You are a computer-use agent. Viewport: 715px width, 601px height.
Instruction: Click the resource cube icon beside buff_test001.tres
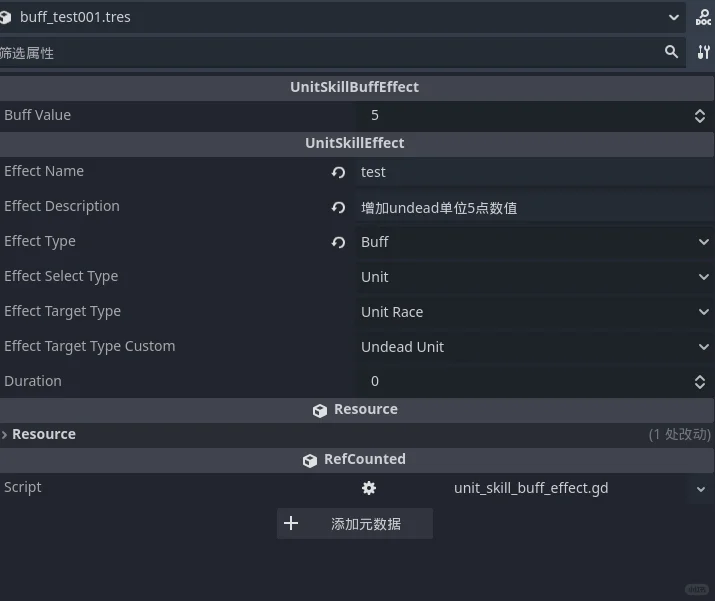click(5, 17)
